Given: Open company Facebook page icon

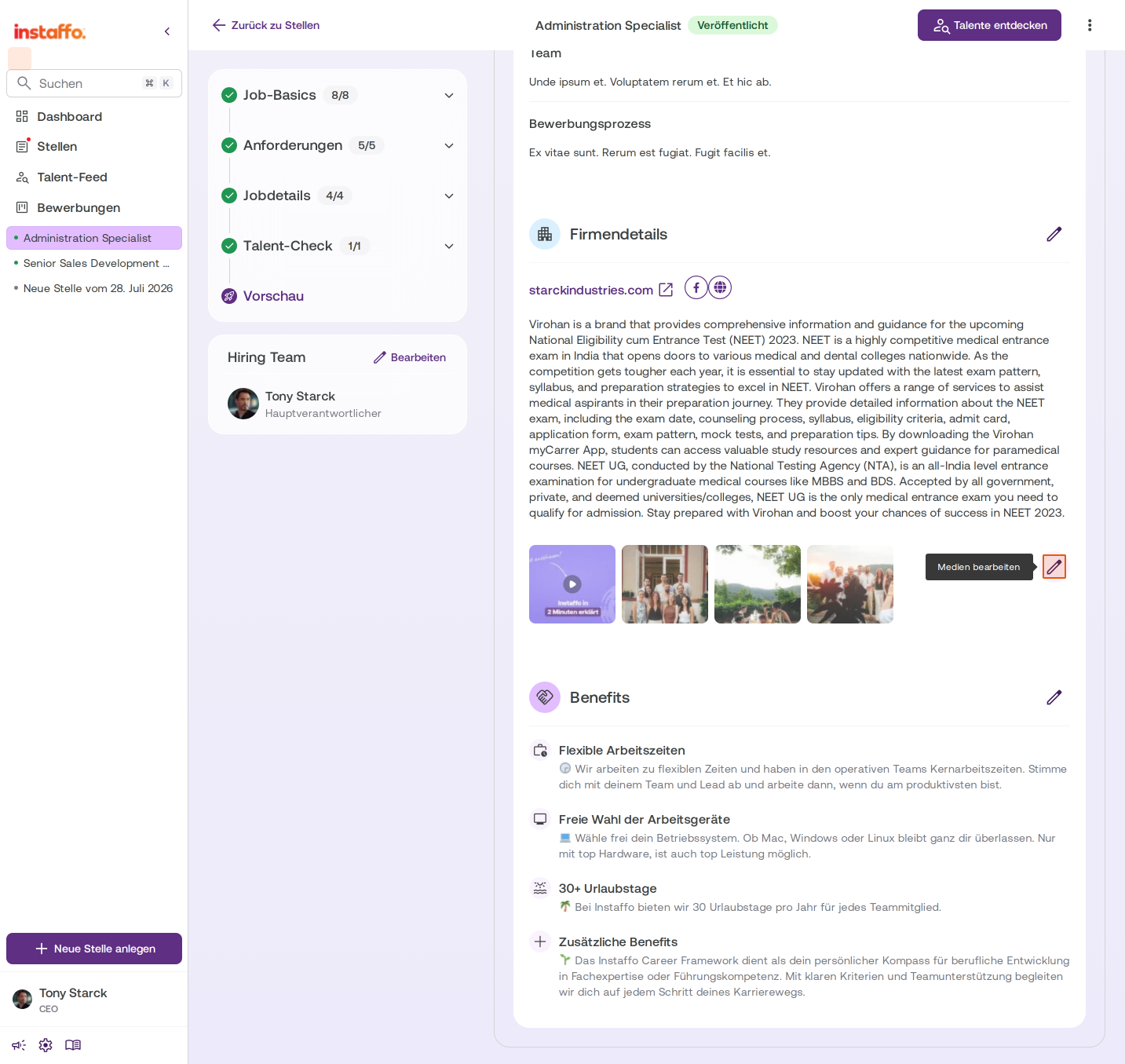Looking at the screenshot, I should [x=696, y=288].
